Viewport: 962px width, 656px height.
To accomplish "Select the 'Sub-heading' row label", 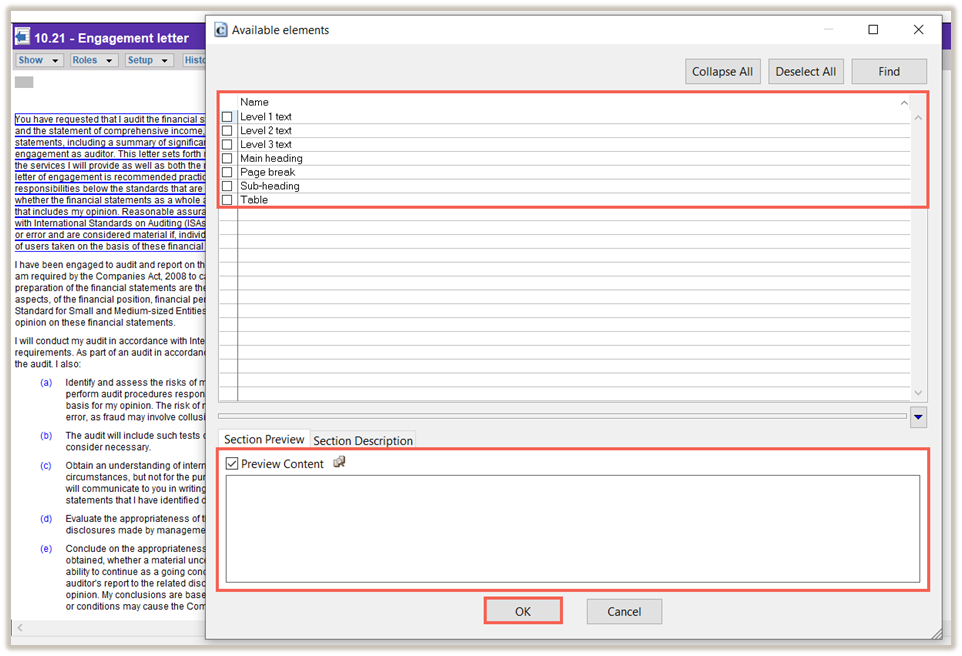I will (270, 186).
